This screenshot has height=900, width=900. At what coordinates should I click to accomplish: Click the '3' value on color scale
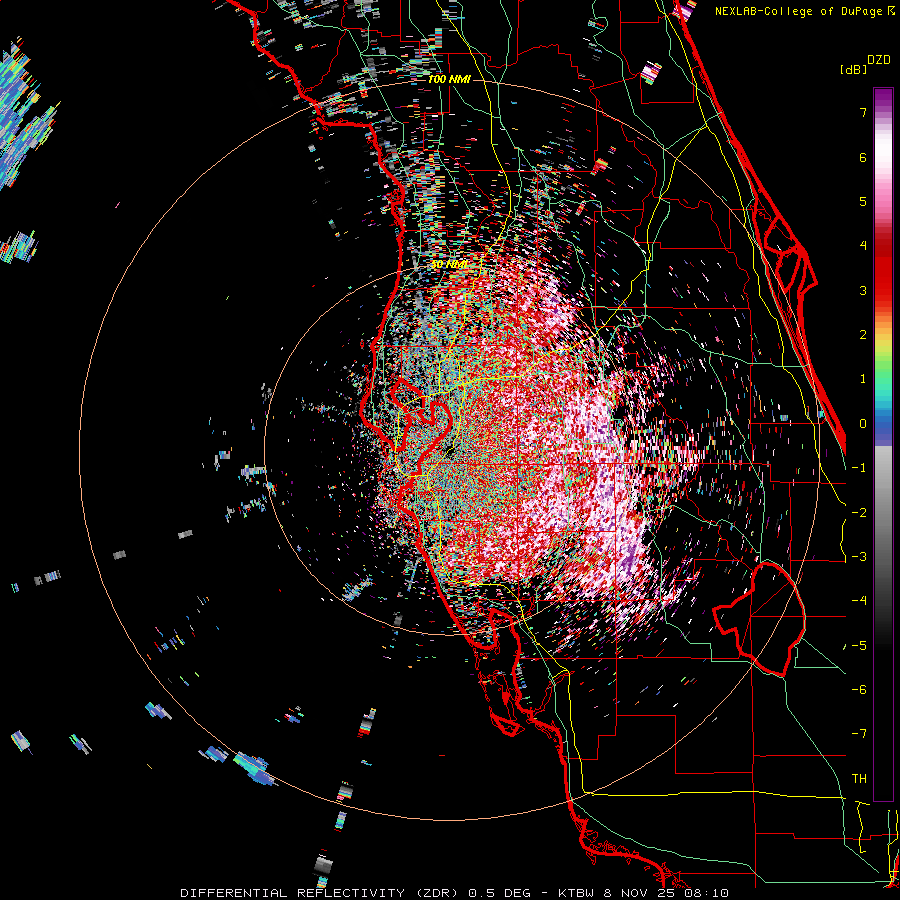pos(863,290)
